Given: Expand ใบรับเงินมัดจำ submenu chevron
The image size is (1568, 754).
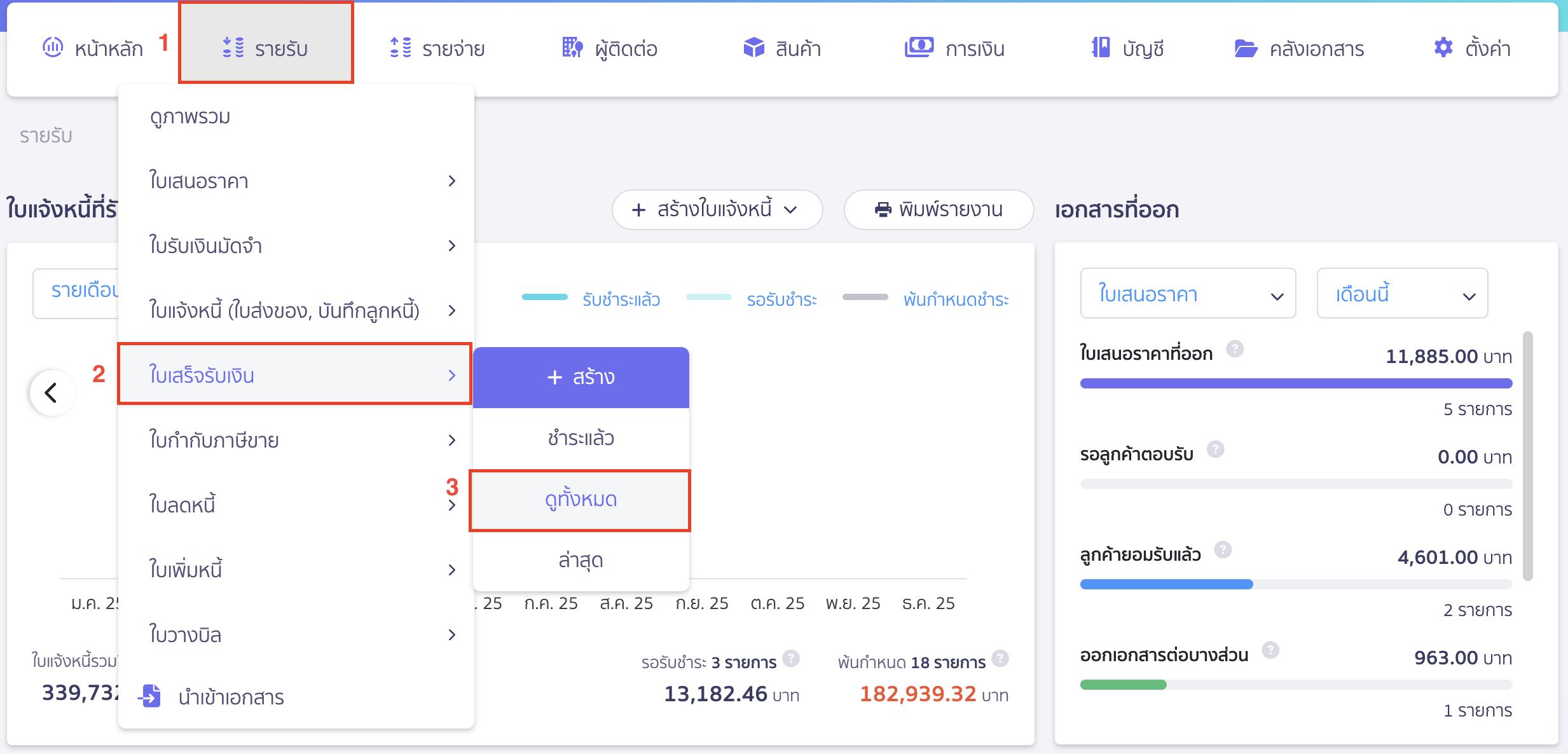Looking at the screenshot, I should click(452, 246).
